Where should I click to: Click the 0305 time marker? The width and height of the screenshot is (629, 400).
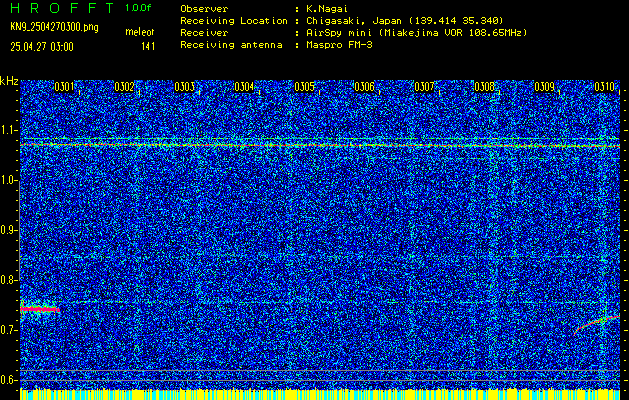click(304, 87)
